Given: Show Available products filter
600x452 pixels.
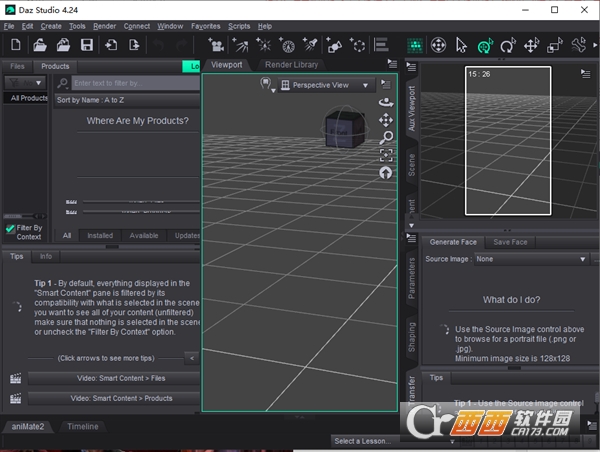Looking at the screenshot, I should (x=144, y=236).
